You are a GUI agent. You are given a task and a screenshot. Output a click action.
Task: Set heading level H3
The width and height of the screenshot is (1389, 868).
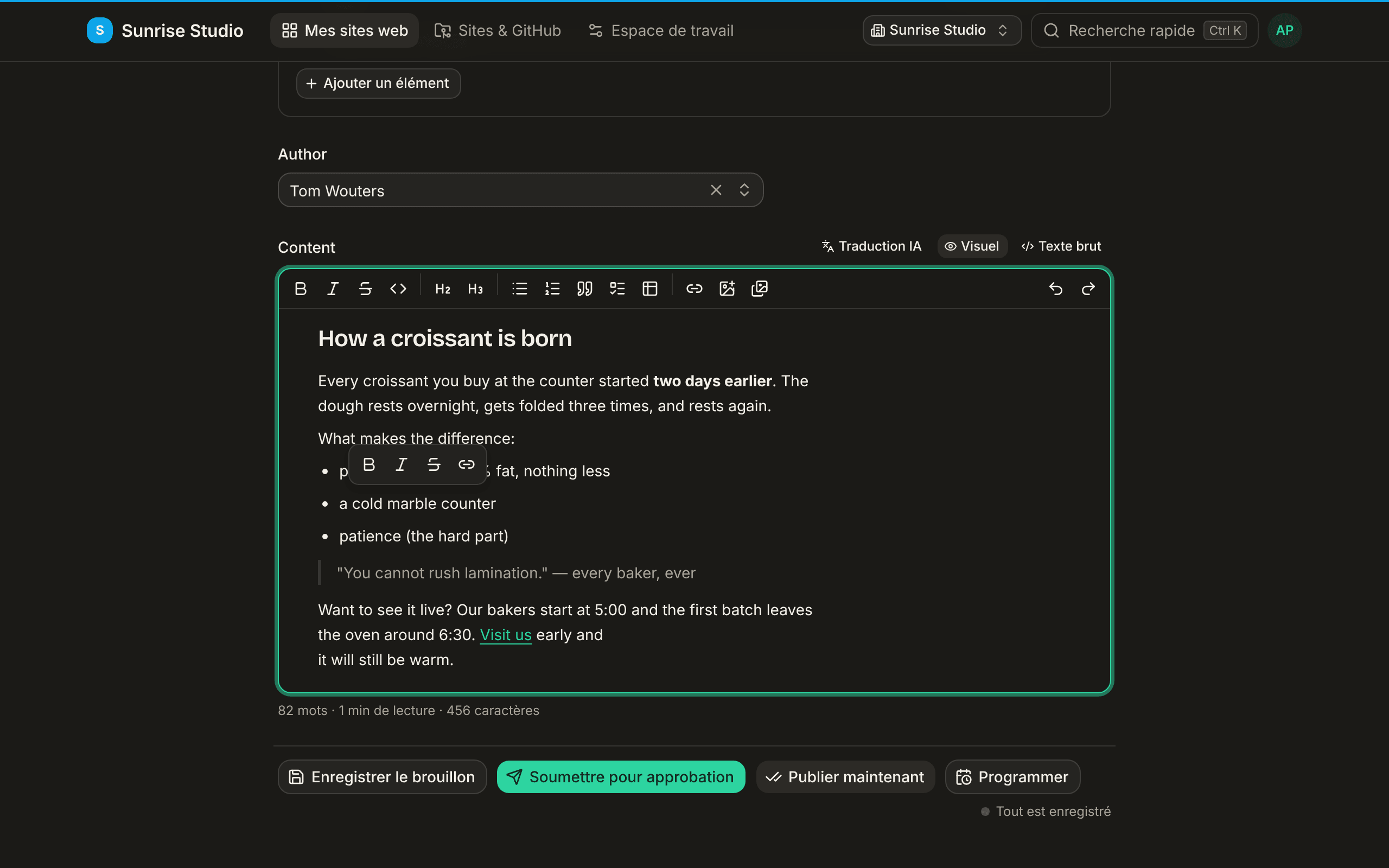[x=475, y=289]
